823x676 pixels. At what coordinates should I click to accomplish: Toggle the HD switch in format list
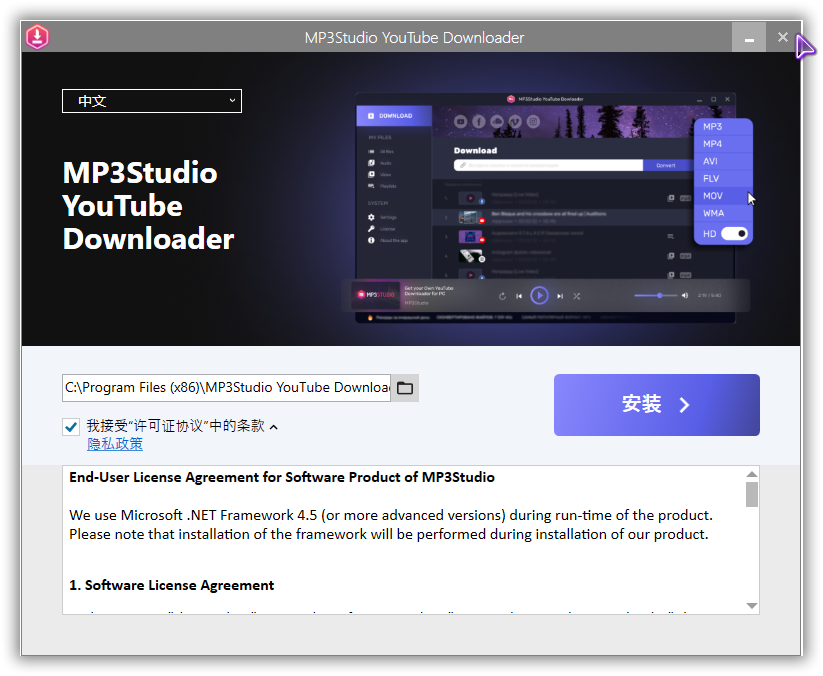click(x=735, y=233)
